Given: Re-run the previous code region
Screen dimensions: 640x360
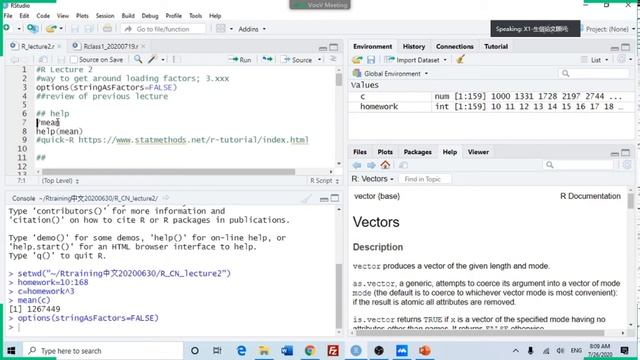Looking at the screenshot, I should coord(267,60).
